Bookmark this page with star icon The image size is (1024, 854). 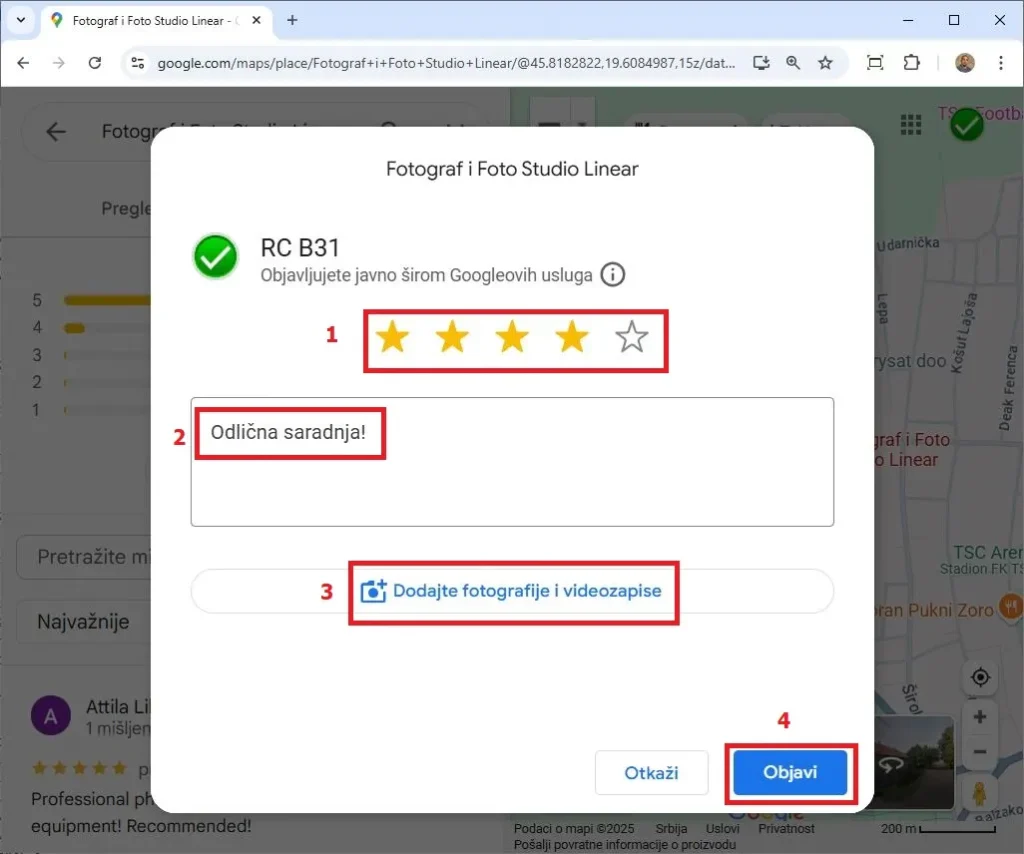(x=825, y=63)
